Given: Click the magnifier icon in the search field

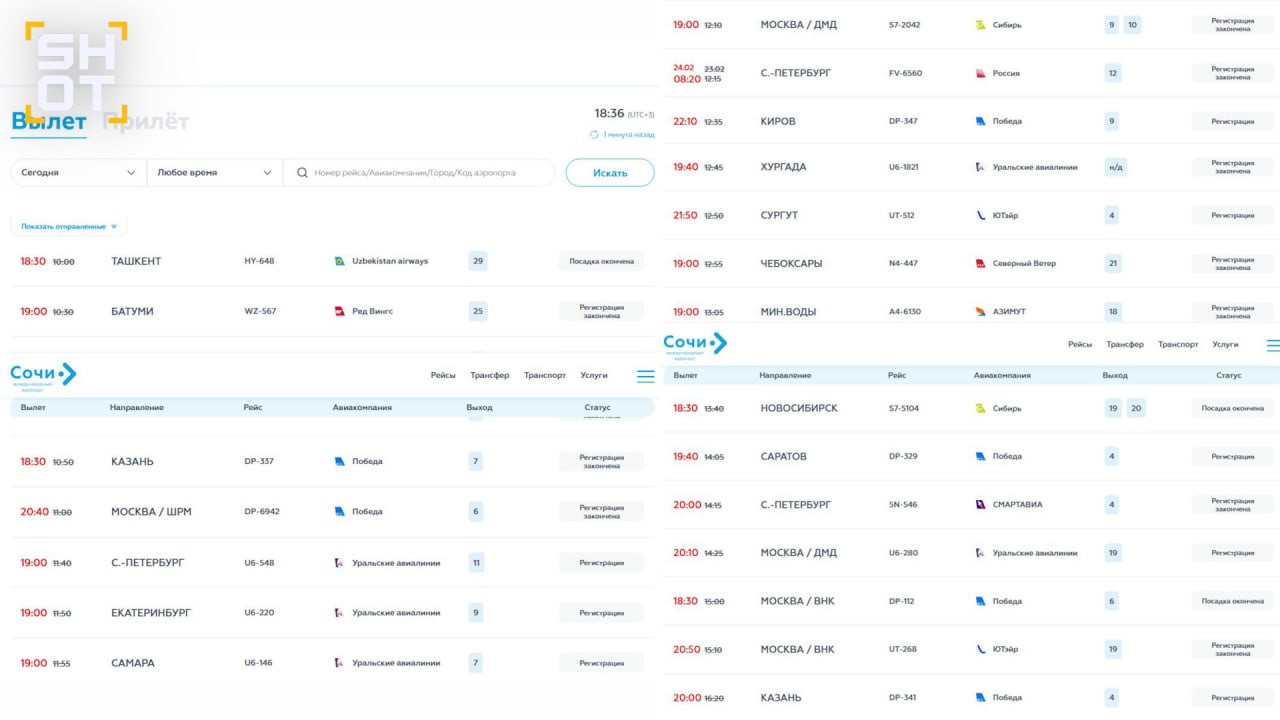Looking at the screenshot, I should click(302, 173).
